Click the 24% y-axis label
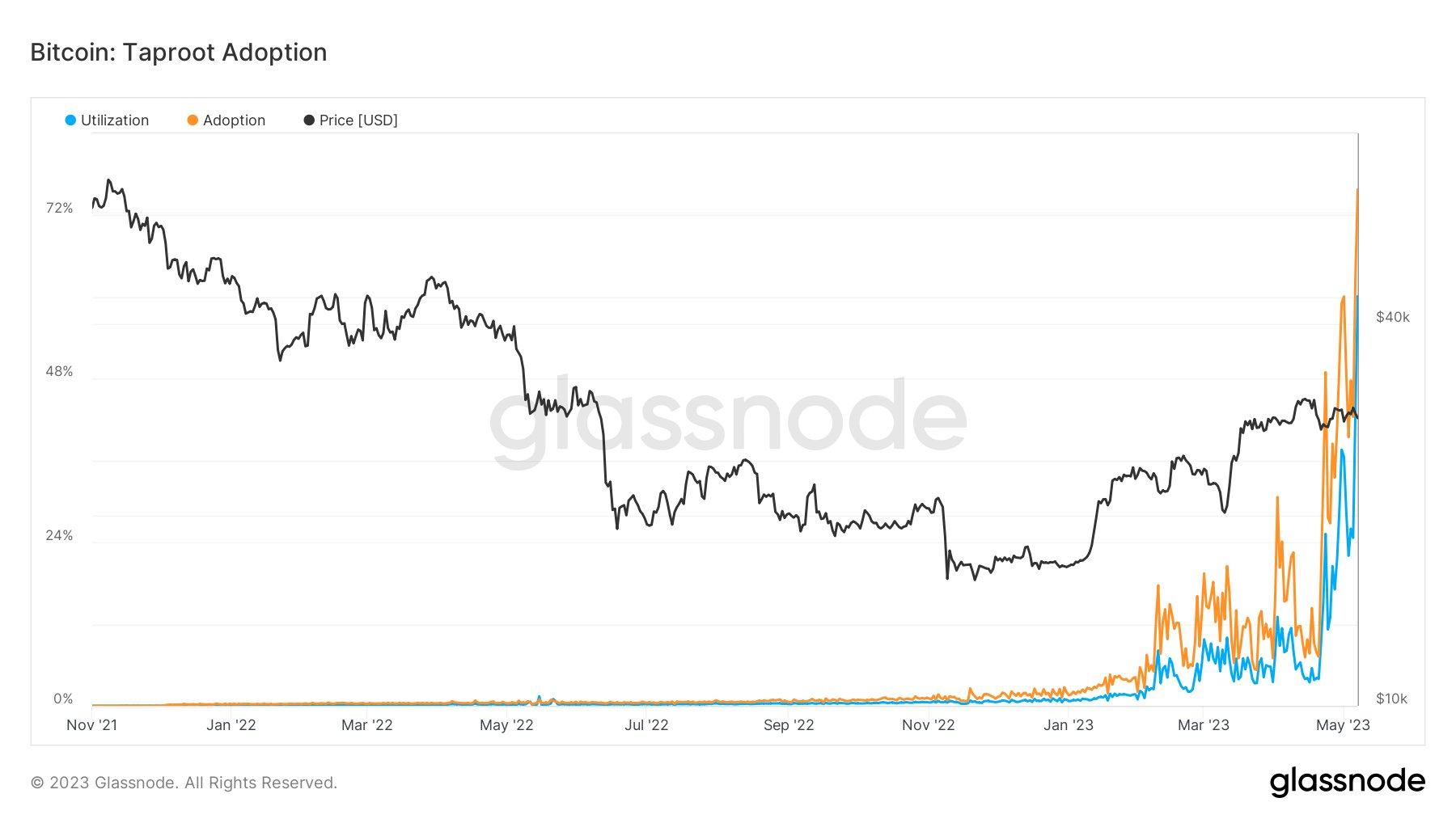This screenshot has height=819, width=1456. tap(59, 535)
